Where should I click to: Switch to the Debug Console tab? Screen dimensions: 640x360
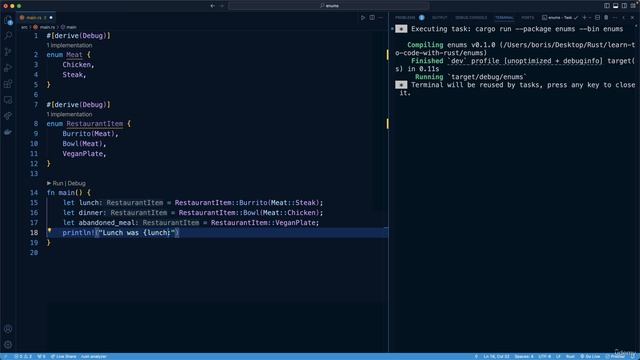(x=471, y=18)
